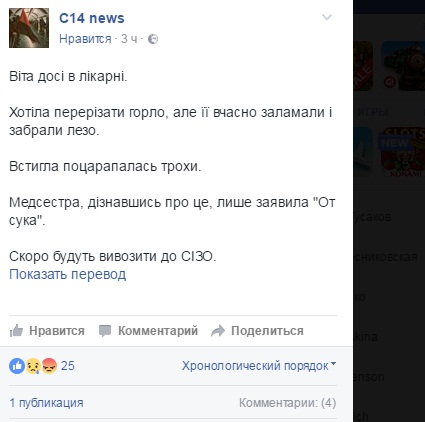This screenshot has width=425, height=422.
Task: Expand the post options chevron
Action: (x=327, y=17)
